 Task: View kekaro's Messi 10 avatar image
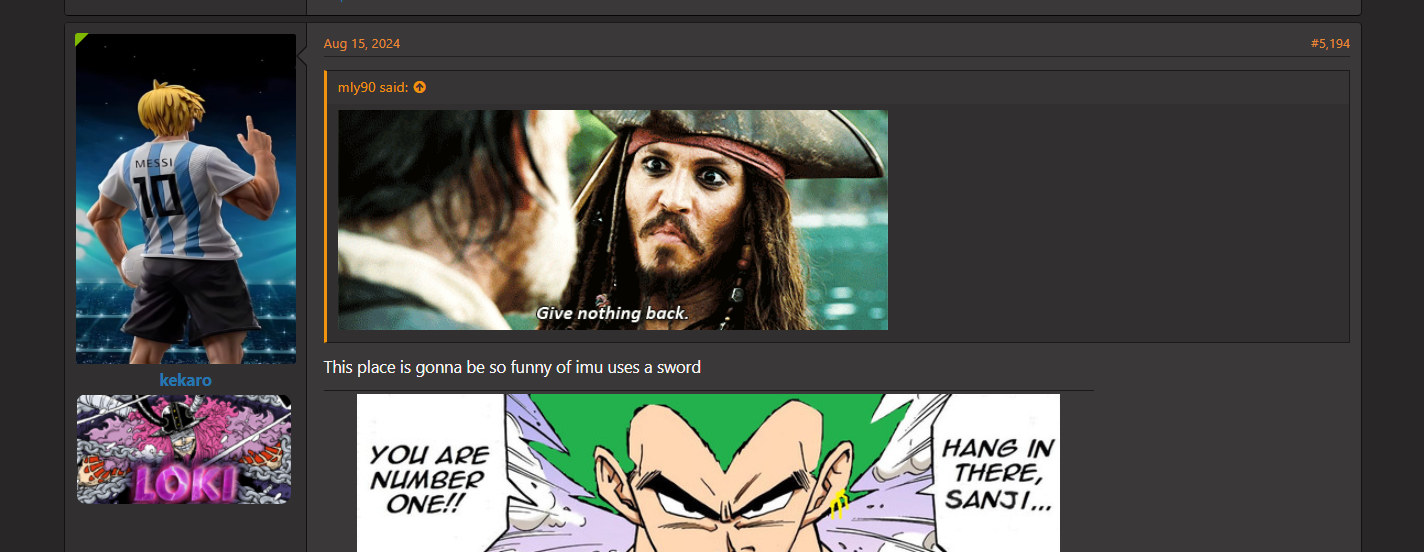186,199
